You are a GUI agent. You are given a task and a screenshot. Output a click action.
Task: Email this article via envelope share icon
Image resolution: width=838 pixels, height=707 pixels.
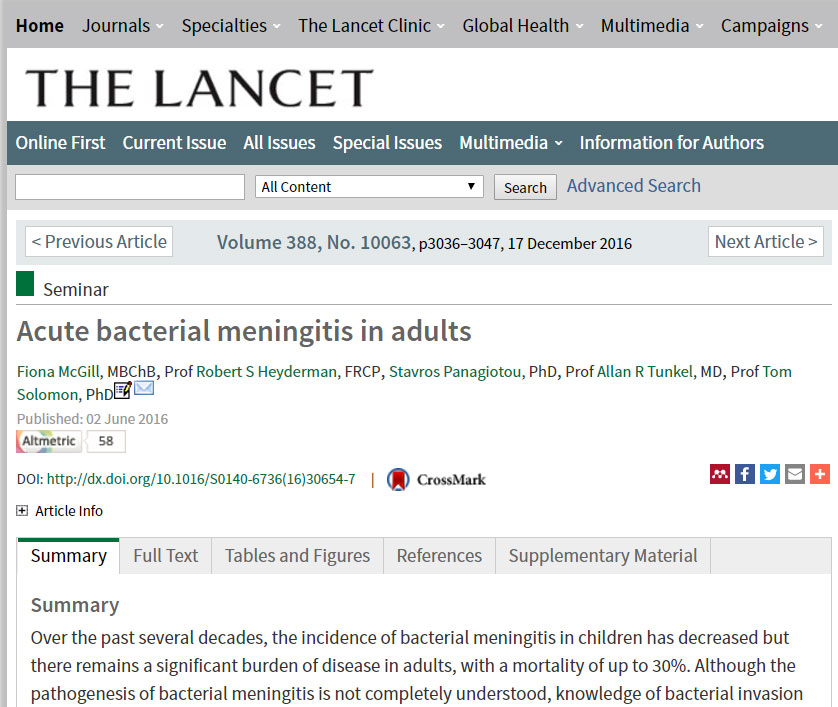(795, 474)
